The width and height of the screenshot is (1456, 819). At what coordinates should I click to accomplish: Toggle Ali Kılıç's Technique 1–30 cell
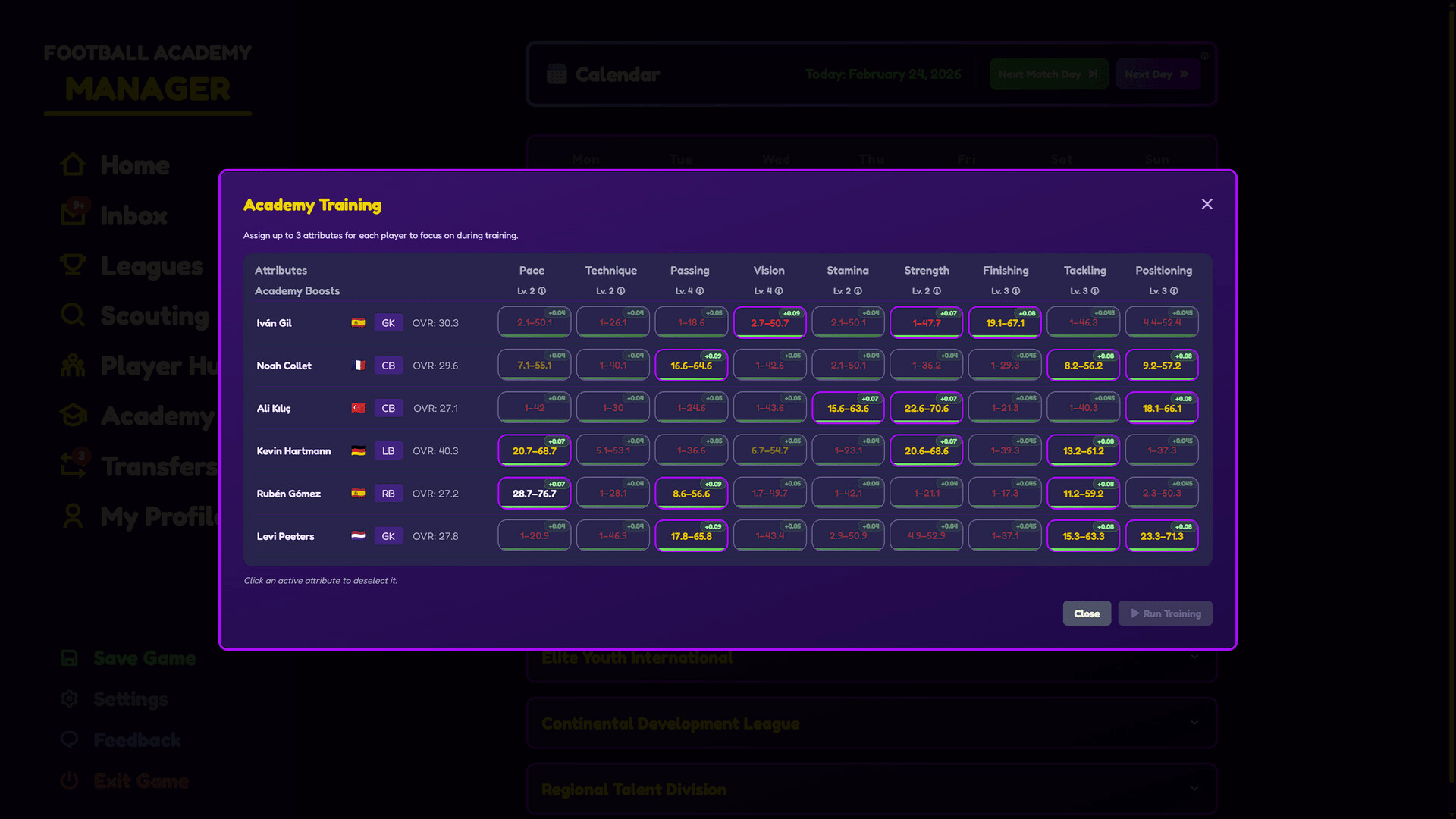tap(613, 408)
